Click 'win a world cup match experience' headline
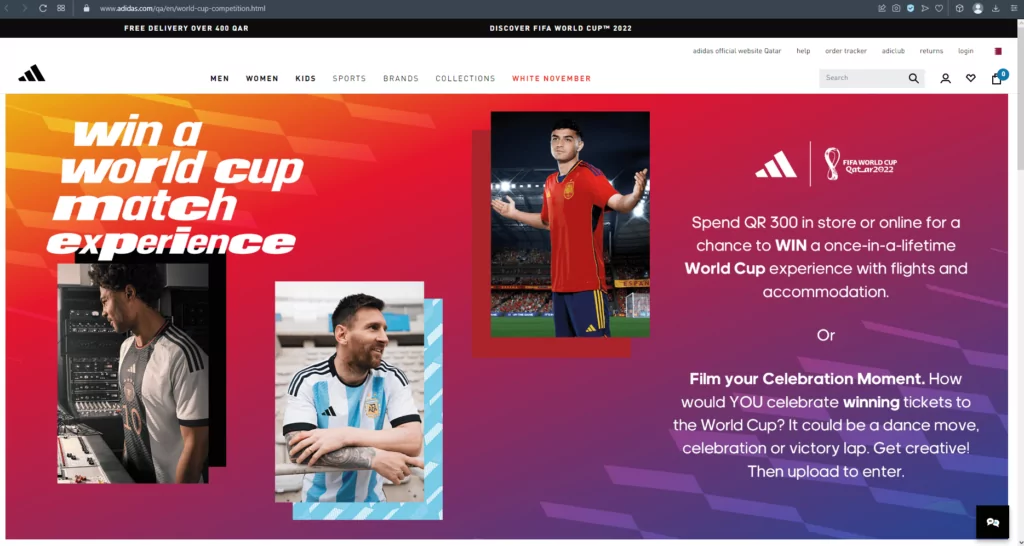Image resolution: width=1024 pixels, height=546 pixels. pyautogui.click(x=175, y=188)
